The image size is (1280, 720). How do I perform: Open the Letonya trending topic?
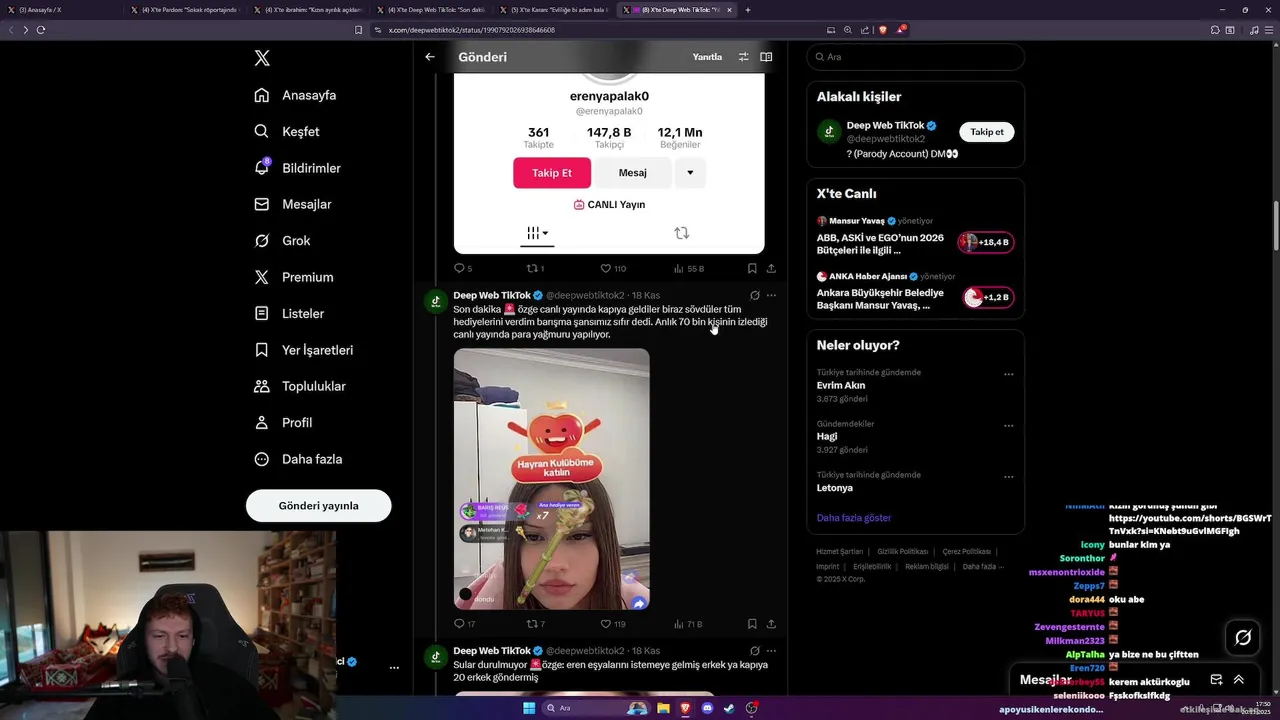point(835,488)
